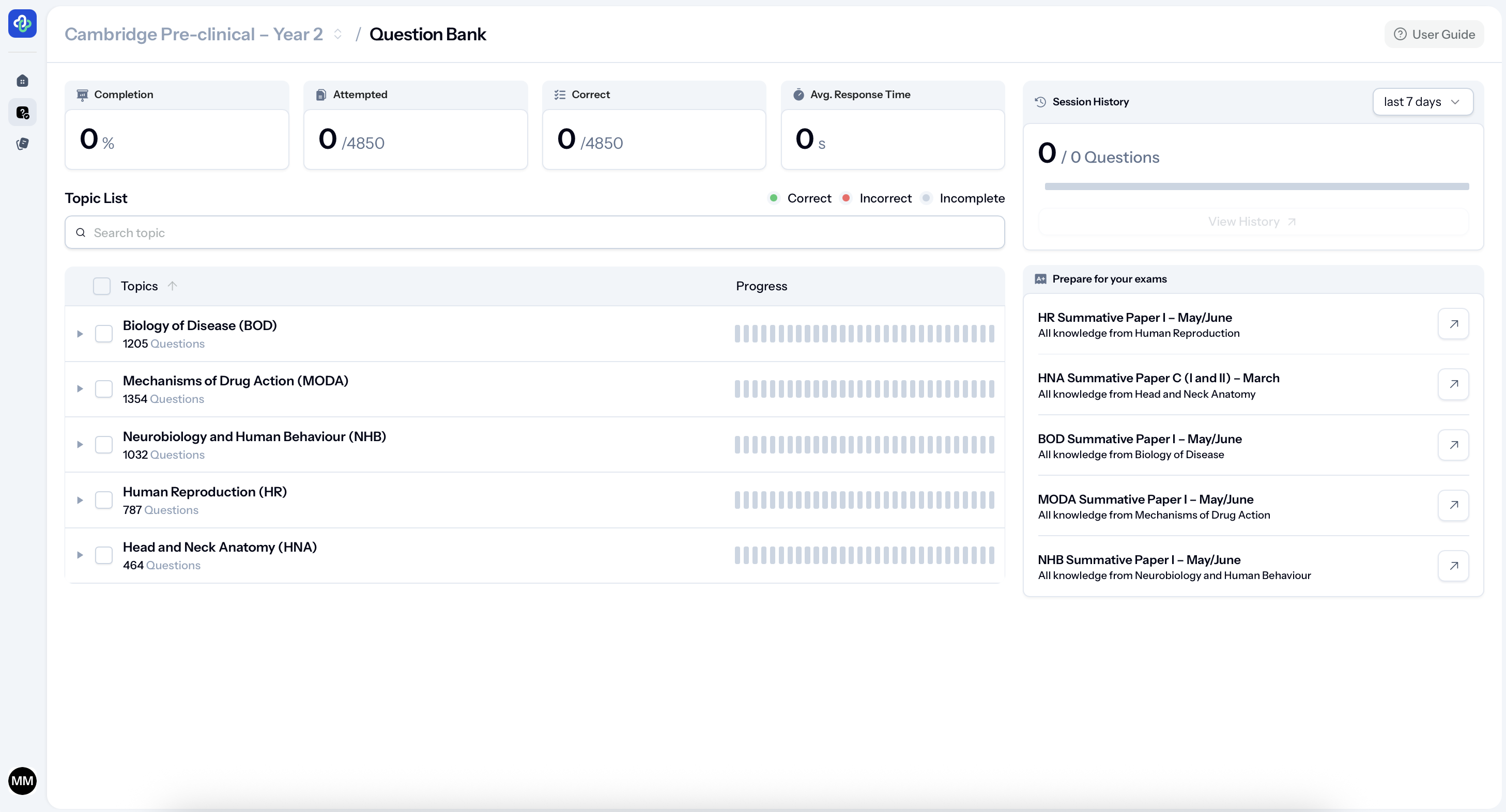Image resolution: width=1506 pixels, height=812 pixels.
Task: Expand the Mechanisms of Drug Action topic
Action: [x=80, y=389]
